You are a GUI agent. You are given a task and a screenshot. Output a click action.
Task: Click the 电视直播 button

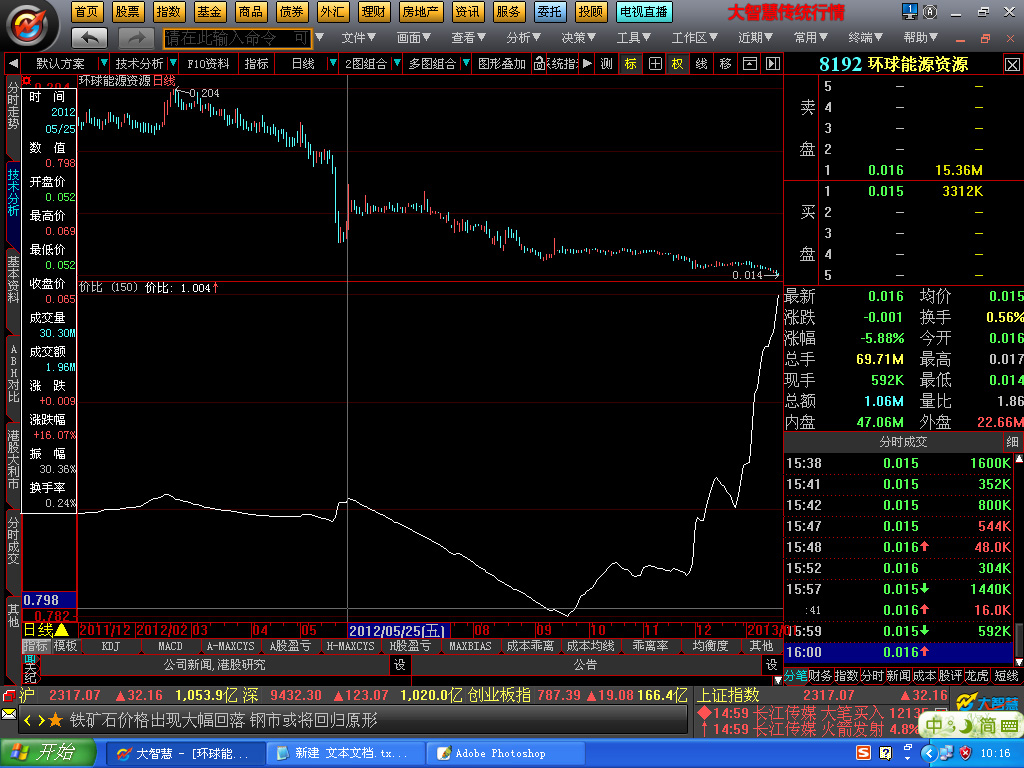pos(644,12)
